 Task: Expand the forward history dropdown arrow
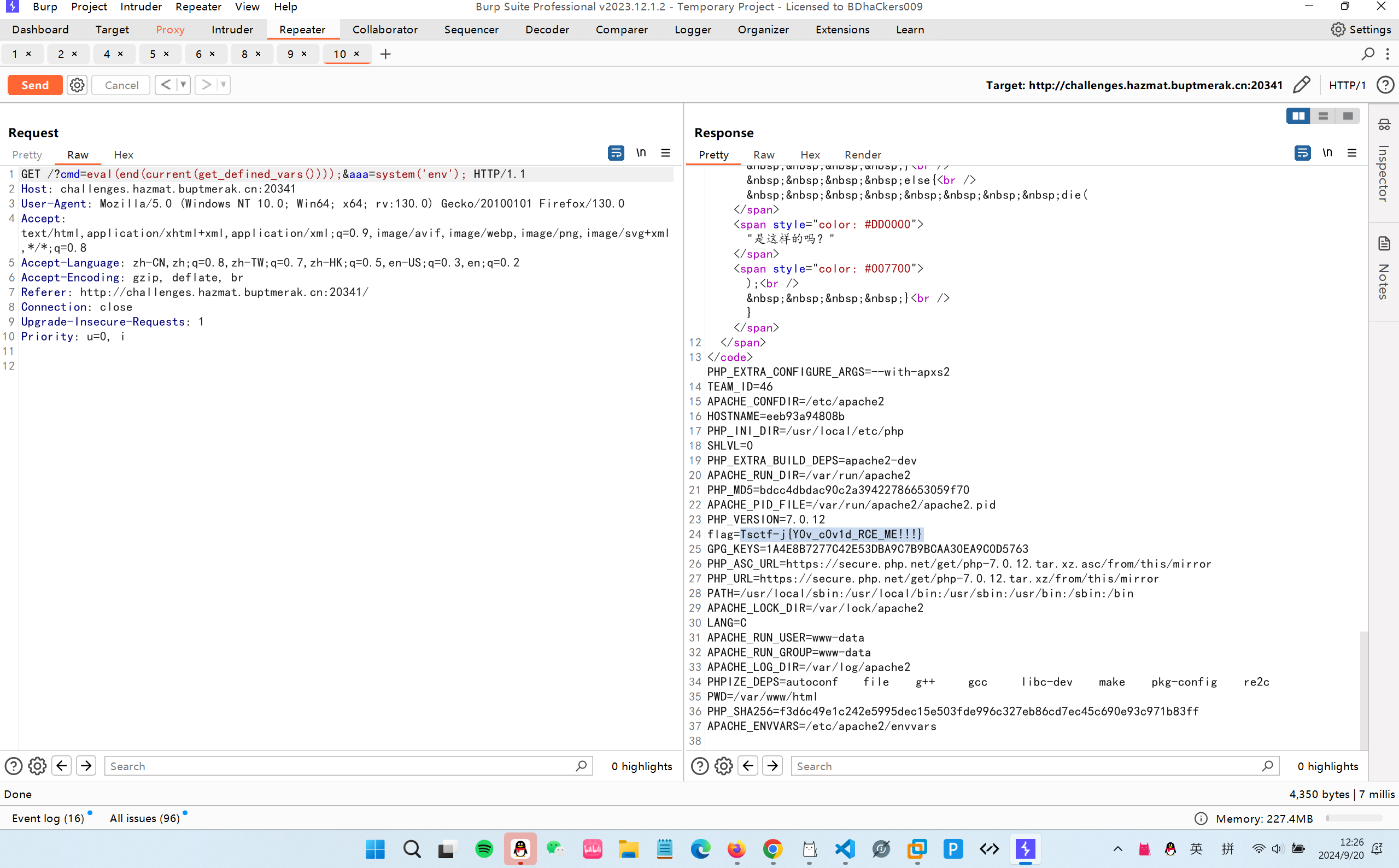pyautogui.click(x=224, y=85)
